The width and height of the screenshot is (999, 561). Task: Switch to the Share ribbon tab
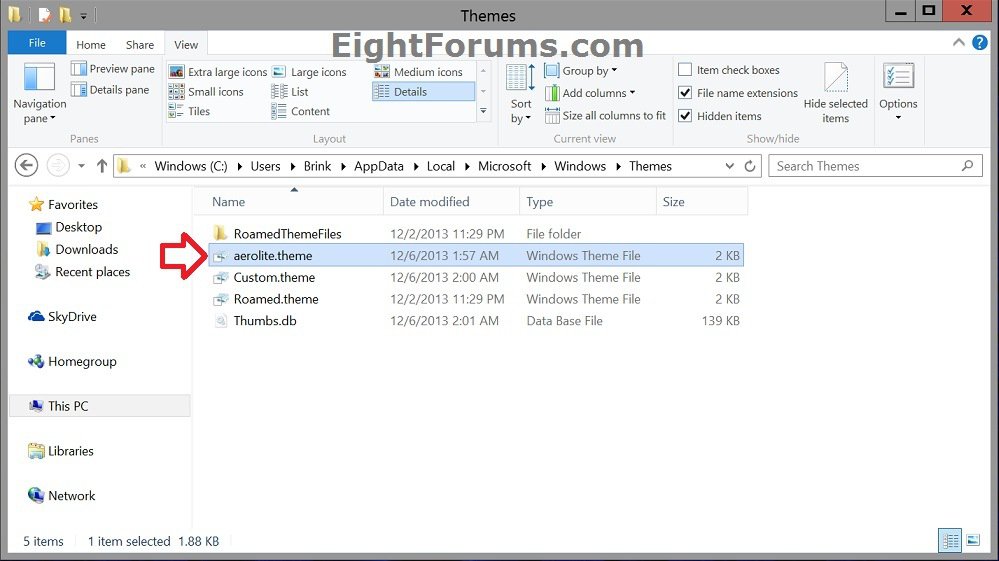tap(140, 44)
